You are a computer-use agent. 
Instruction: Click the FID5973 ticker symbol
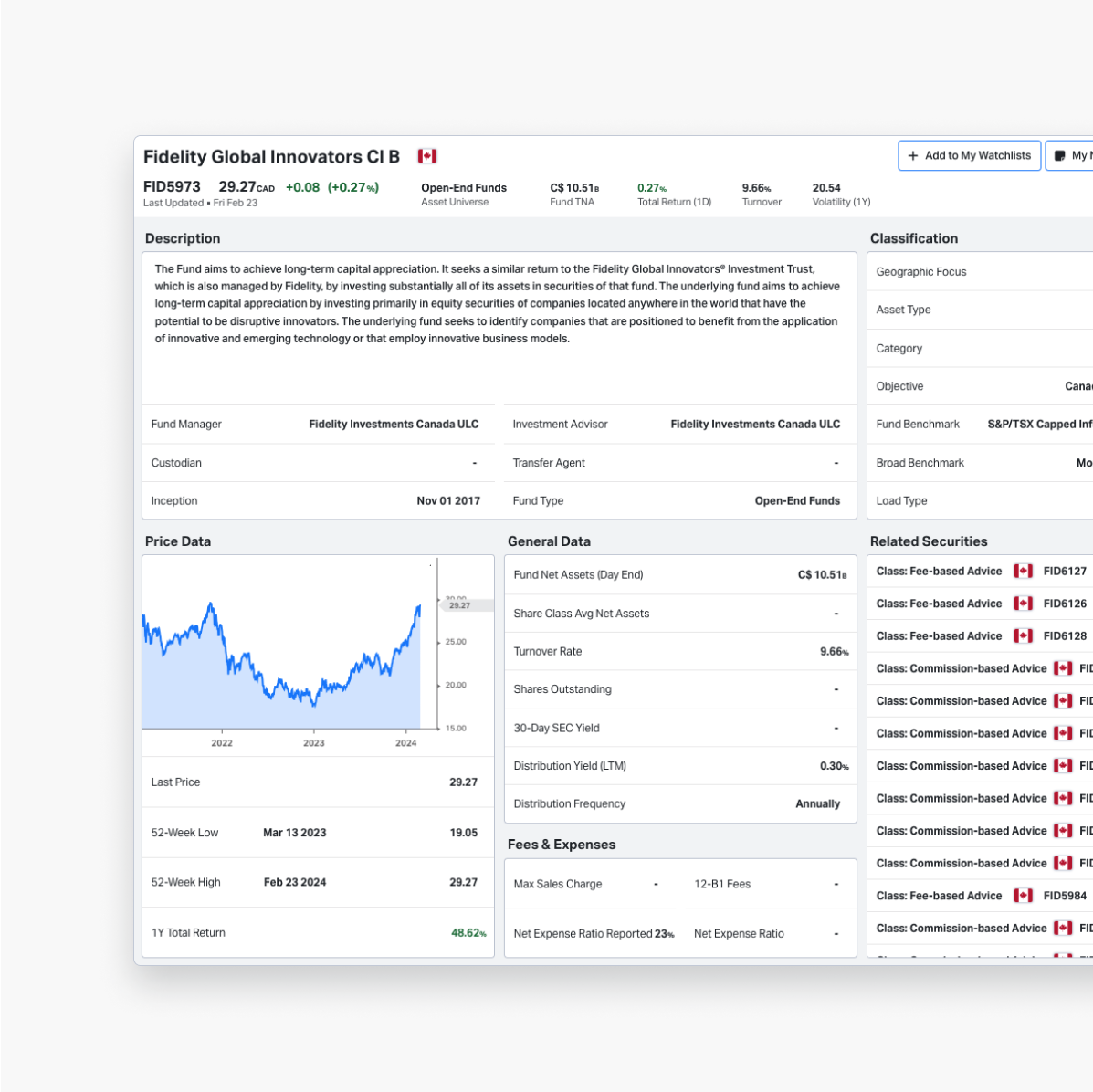click(x=172, y=186)
